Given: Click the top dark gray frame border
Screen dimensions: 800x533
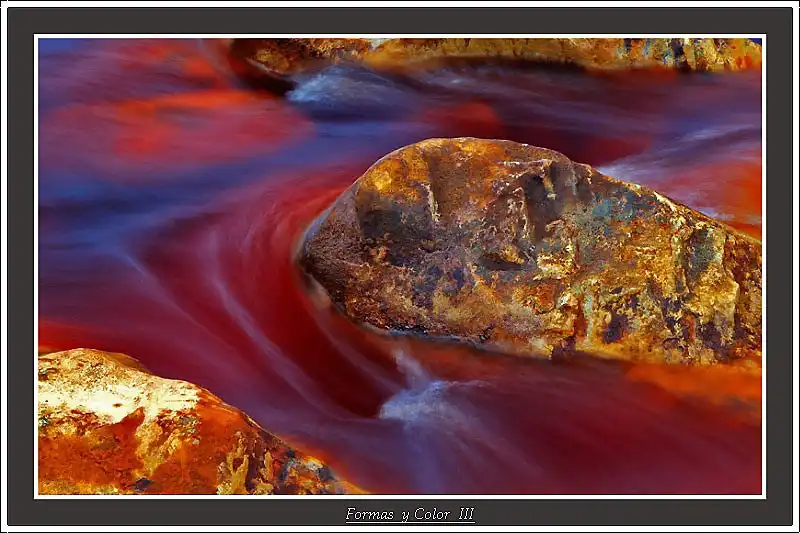Looking at the screenshot, I should click(x=400, y=20).
